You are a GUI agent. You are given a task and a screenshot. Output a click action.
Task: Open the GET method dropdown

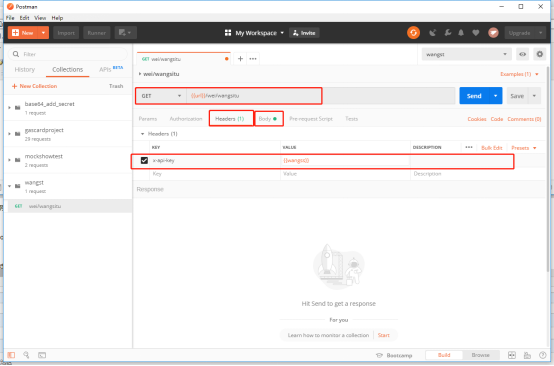pyautogui.click(x=161, y=96)
